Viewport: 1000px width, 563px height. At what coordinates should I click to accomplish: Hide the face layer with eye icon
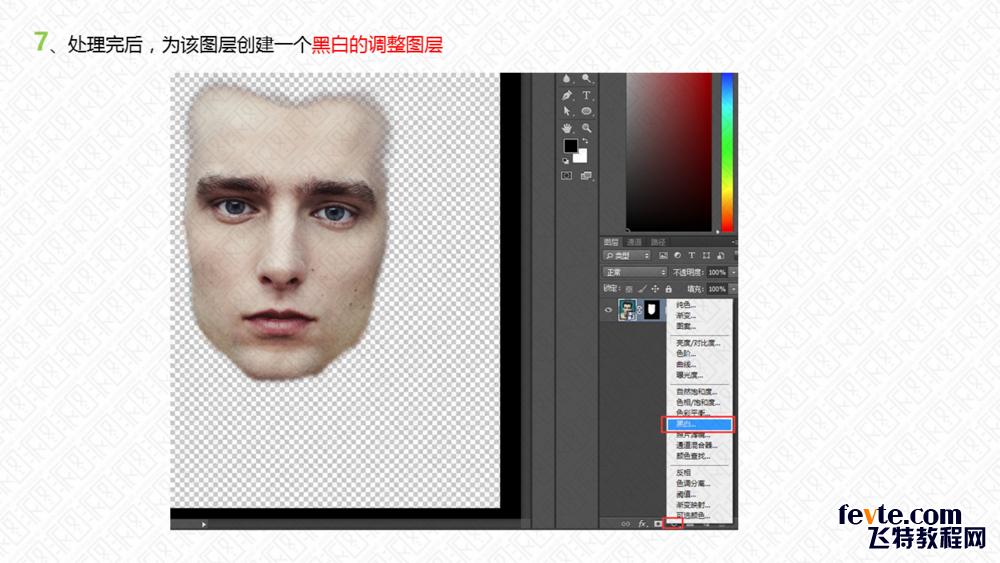pyautogui.click(x=608, y=311)
